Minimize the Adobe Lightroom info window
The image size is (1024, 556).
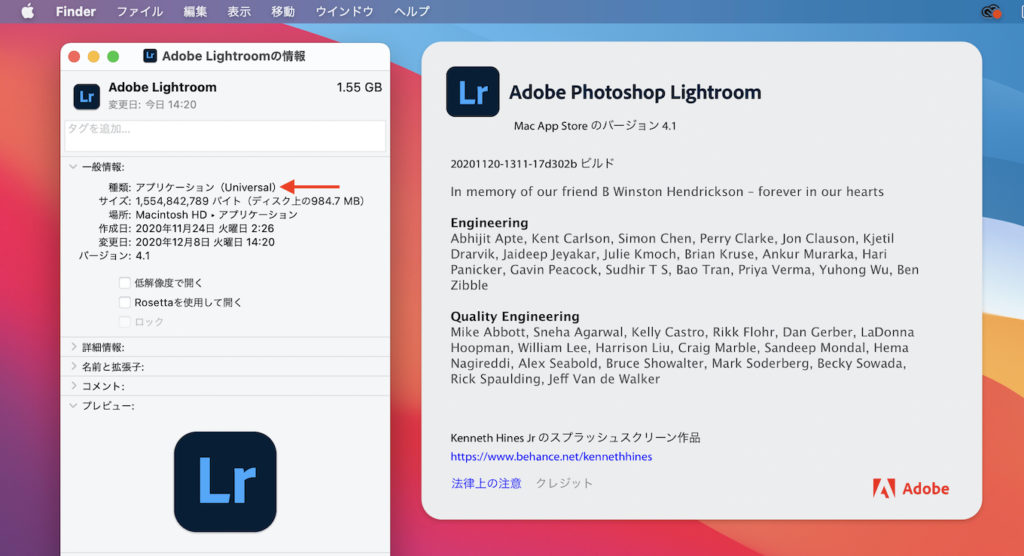(93, 57)
